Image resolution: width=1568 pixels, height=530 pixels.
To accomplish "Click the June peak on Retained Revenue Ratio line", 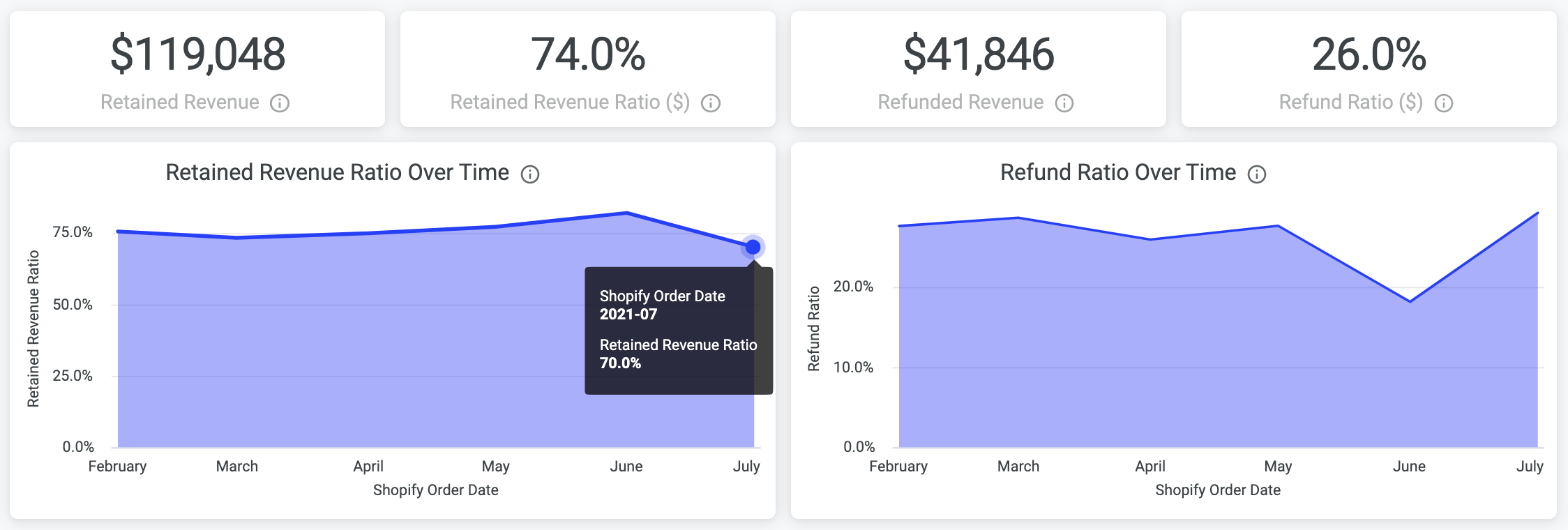I will [x=626, y=213].
